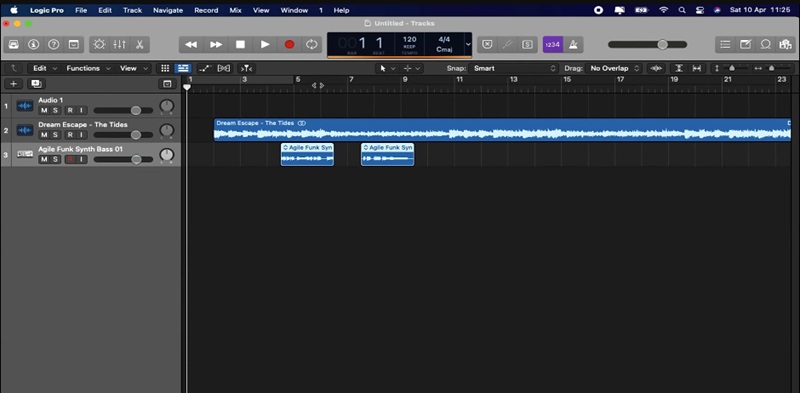The width and height of the screenshot is (800, 393).
Task: Toggle Cycle mode button
Action: tap(311, 45)
